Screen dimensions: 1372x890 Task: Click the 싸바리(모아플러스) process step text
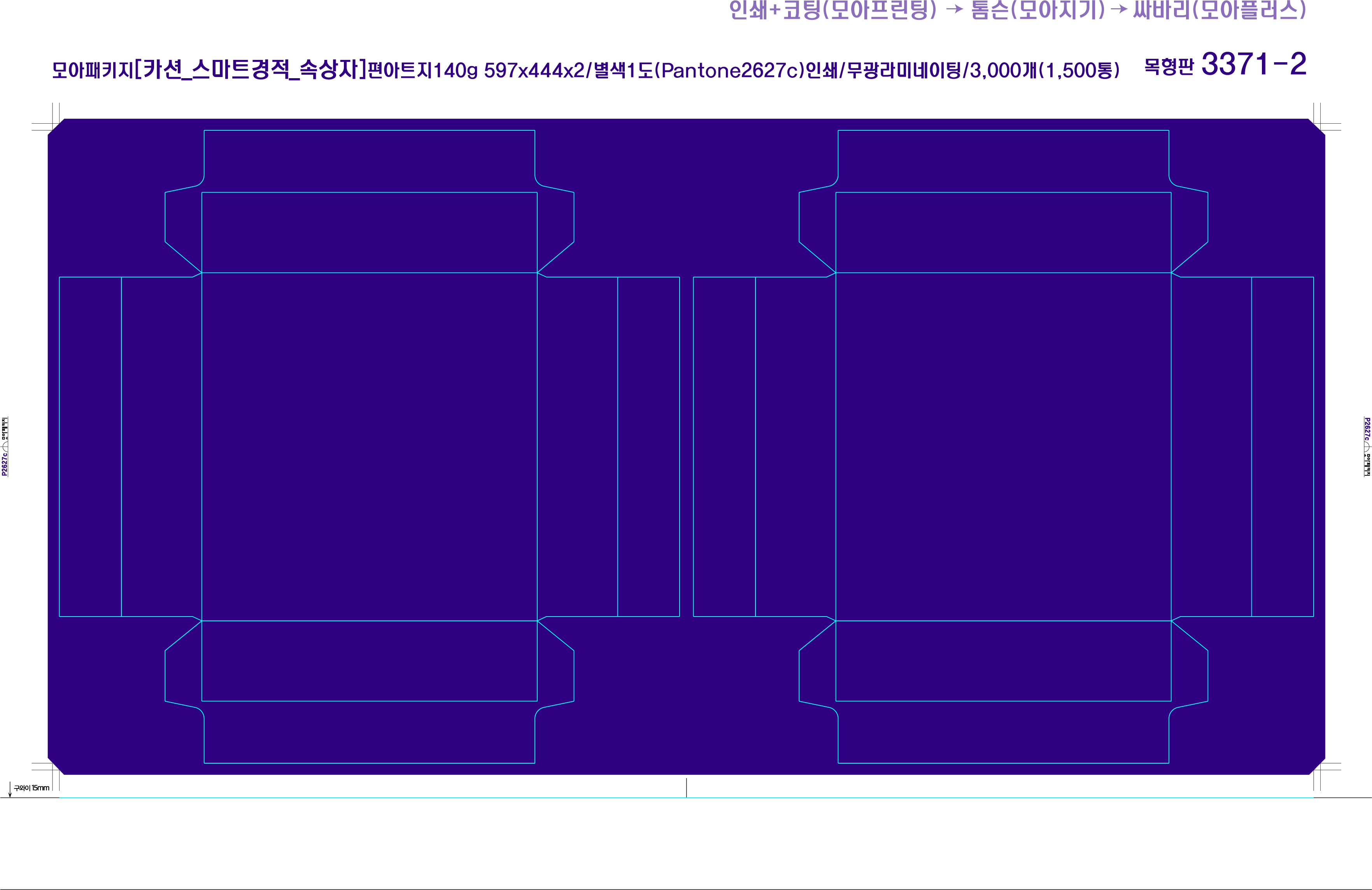[1219, 11]
